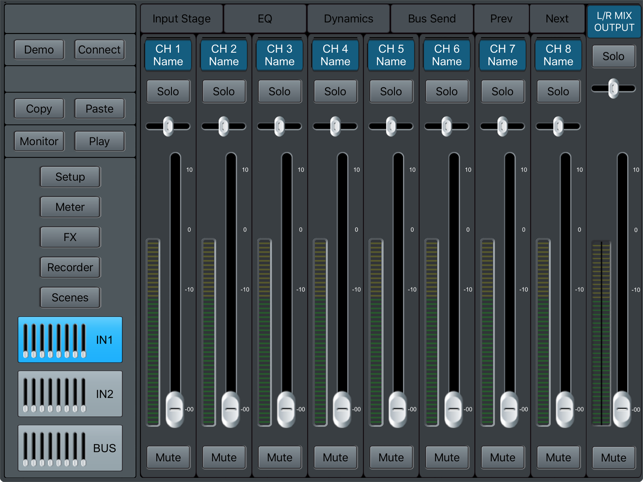The height and width of the screenshot is (482, 643).
Task: Open the BUS fader bank
Action: pyautogui.click(x=70, y=448)
